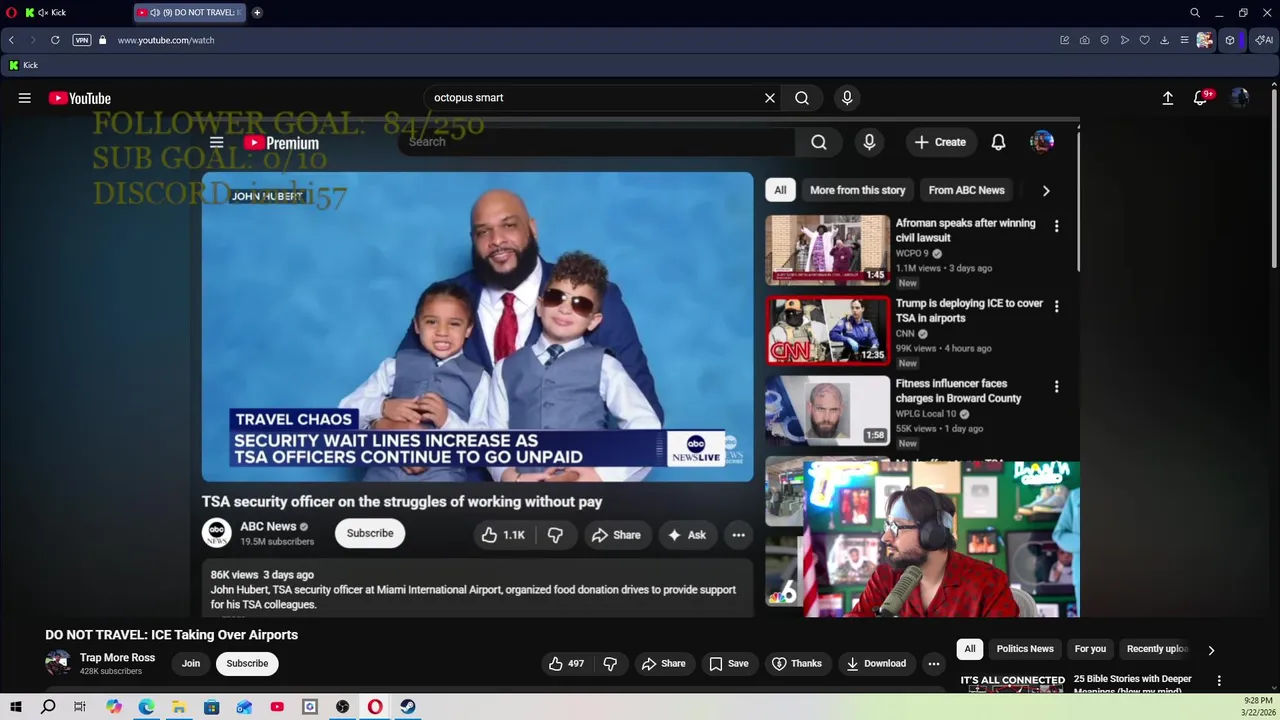Expand more chips with the right arrow
The image size is (1280, 720).
(x=1211, y=650)
